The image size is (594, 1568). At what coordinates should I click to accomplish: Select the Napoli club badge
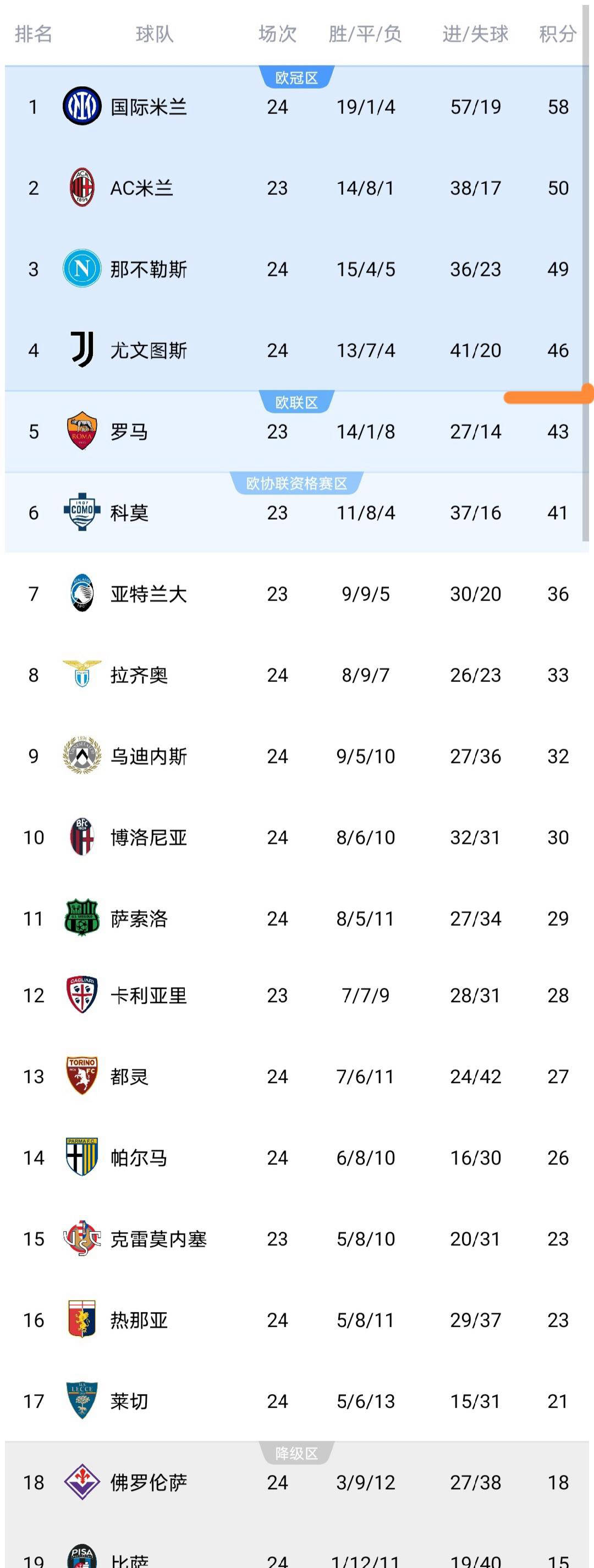[x=82, y=269]
